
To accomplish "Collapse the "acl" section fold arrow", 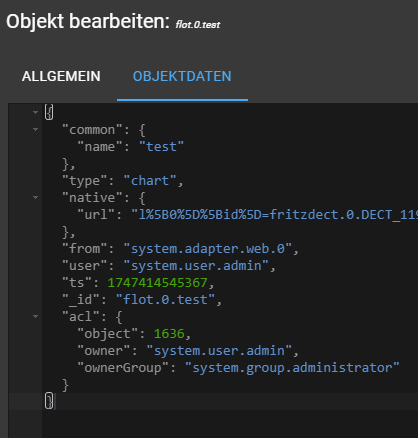I will point(35,316).
